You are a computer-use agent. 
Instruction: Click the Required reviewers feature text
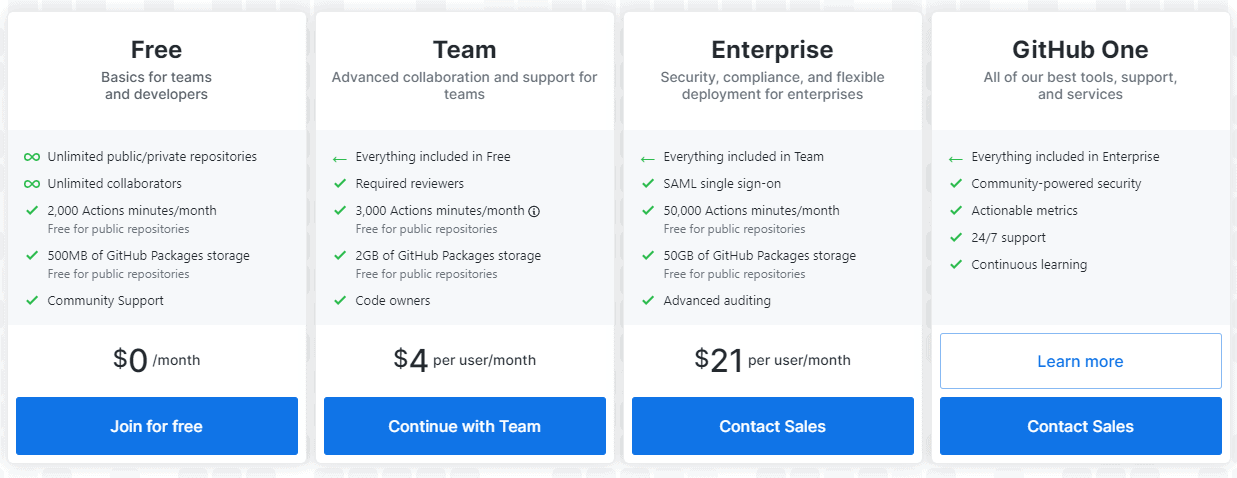[x=409, y=184]
